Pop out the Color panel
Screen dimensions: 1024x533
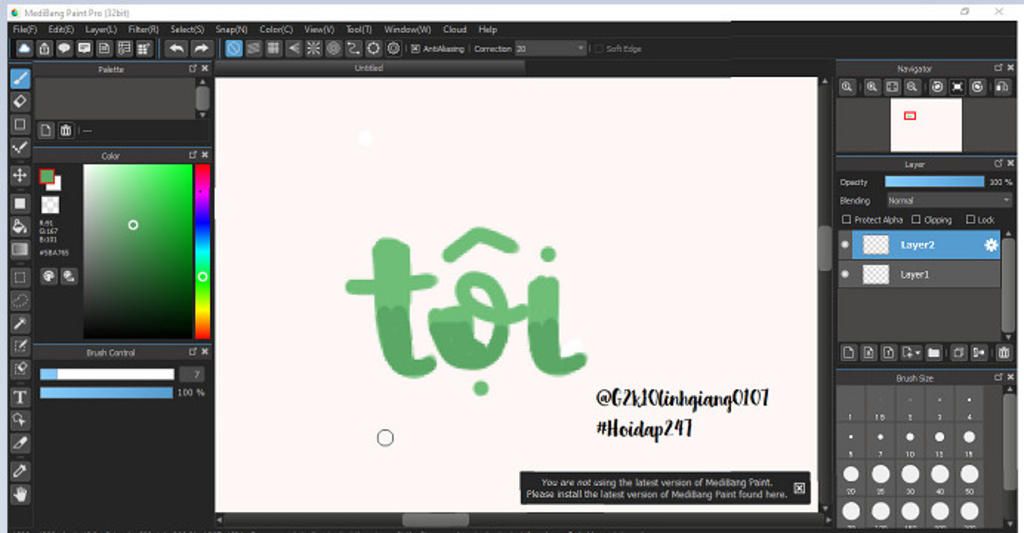point(193,155)
